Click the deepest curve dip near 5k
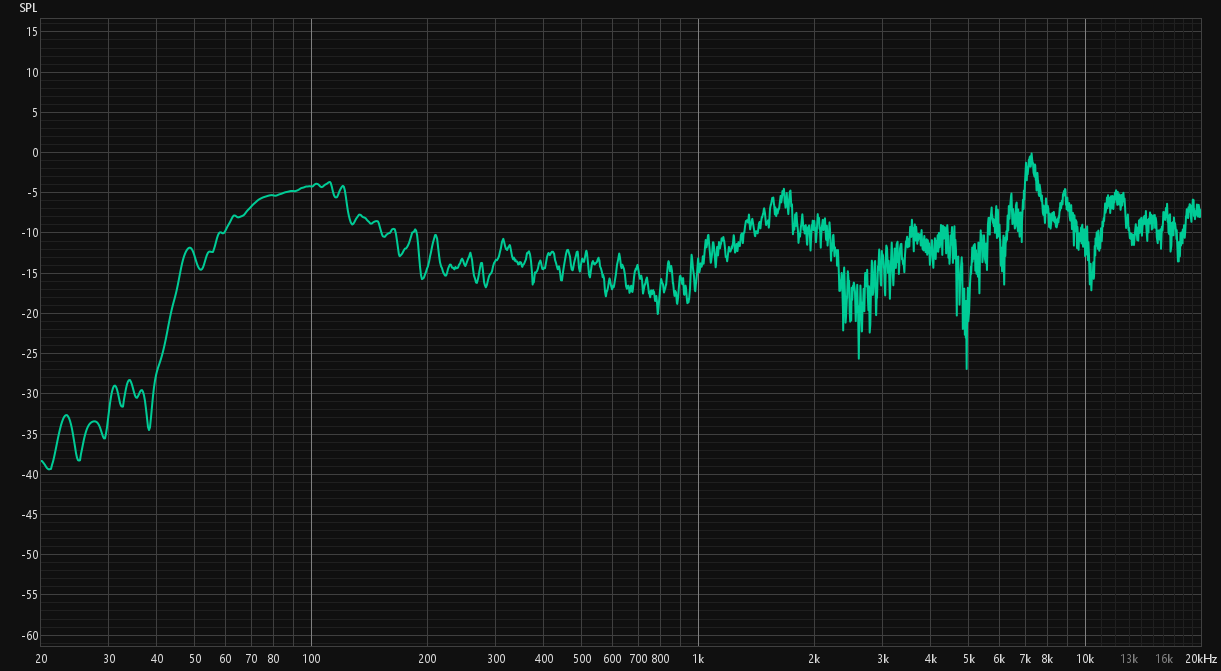This screenshot has height=671, width=1221. click(x=966, y=367)
